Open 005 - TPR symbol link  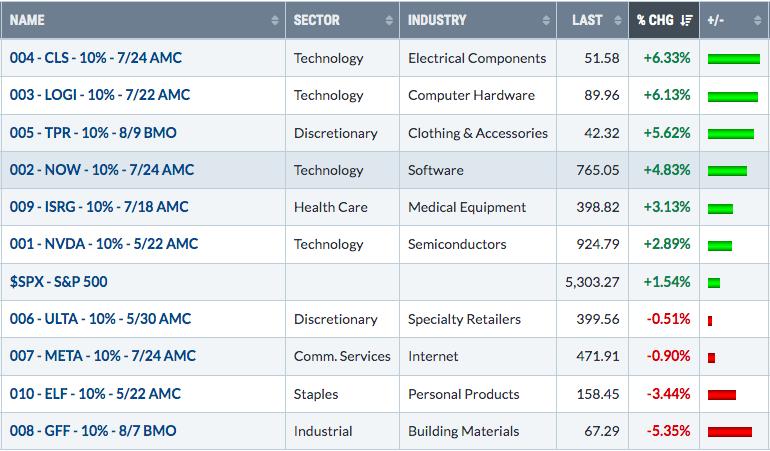[93, 133]
